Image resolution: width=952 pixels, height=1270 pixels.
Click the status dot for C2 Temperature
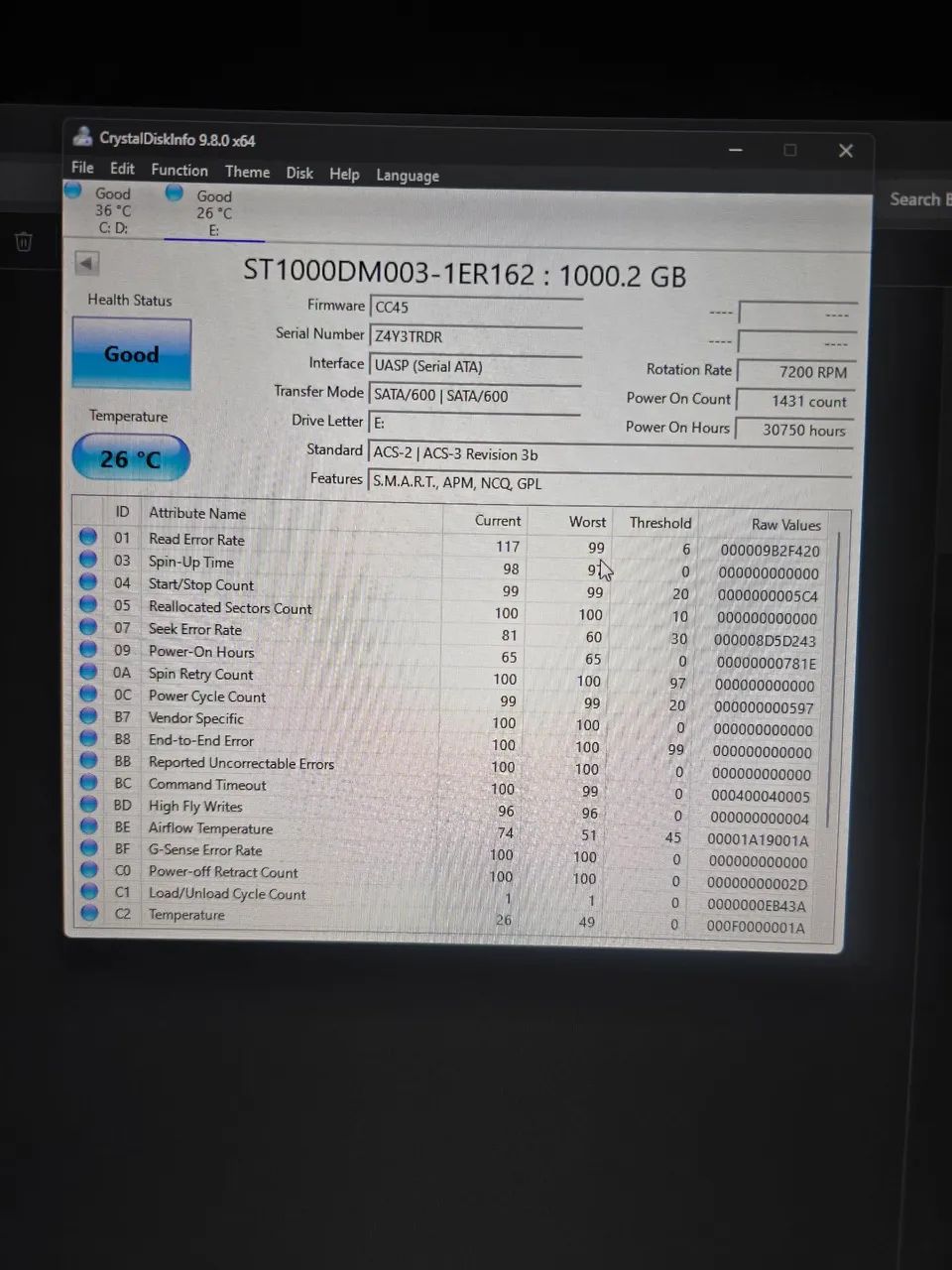tap(89, 913)
